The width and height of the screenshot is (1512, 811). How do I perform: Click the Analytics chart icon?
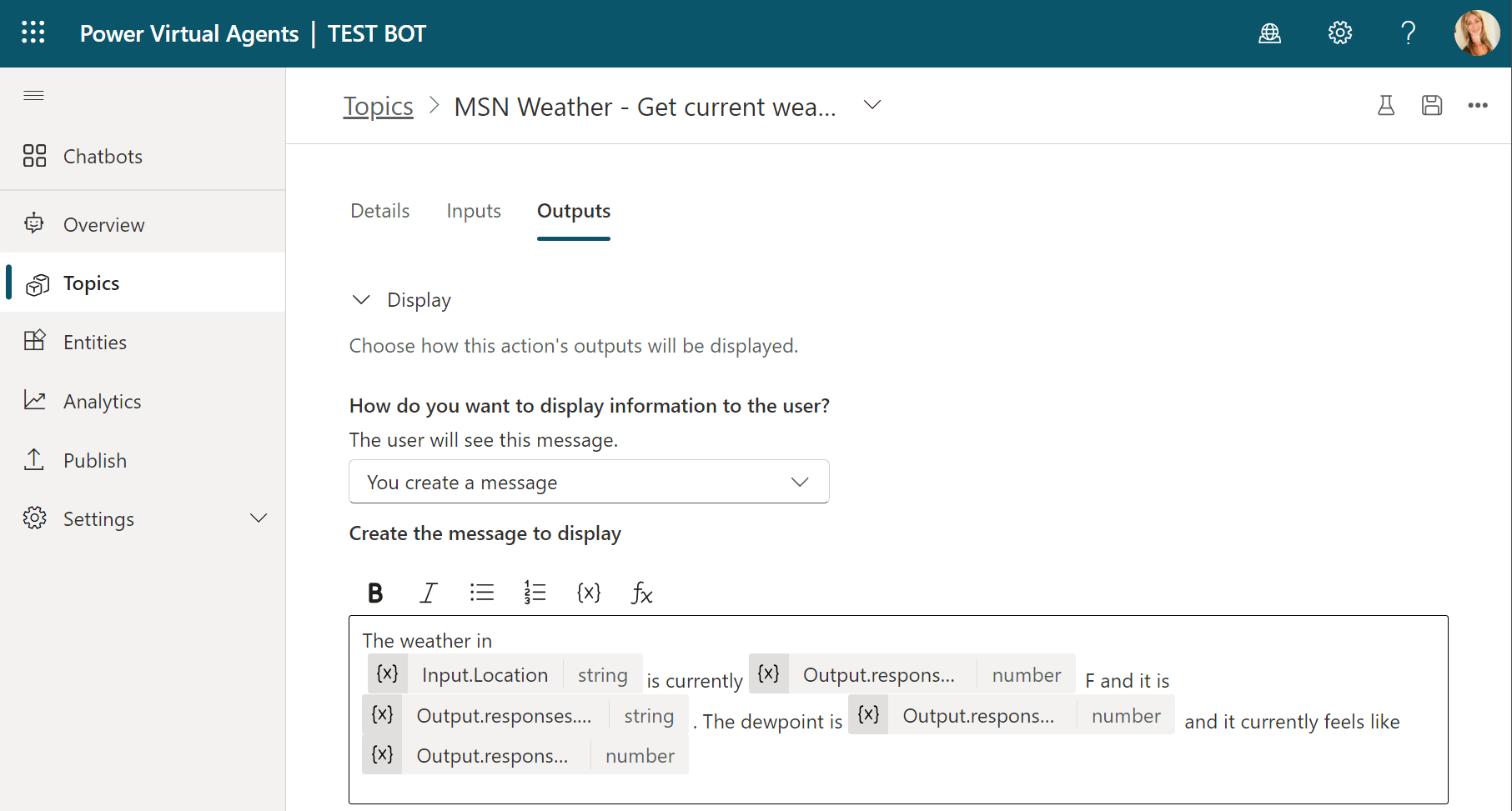tap(34, 400)
